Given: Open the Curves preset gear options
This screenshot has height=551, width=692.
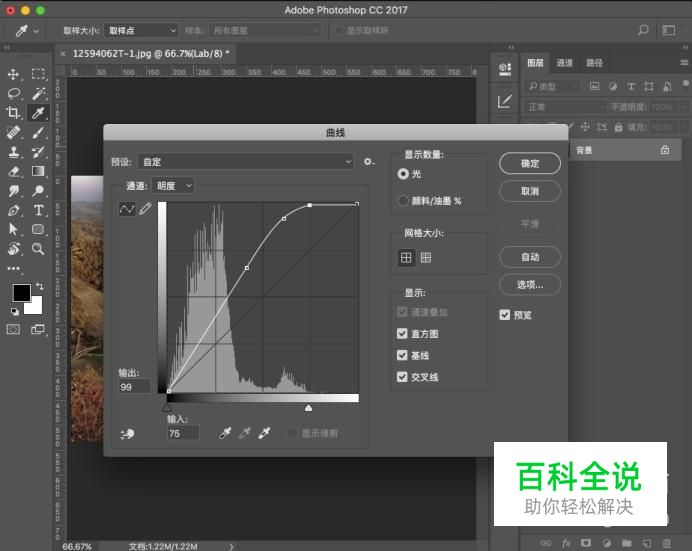Looking at the screenshot, I should 369,161.
